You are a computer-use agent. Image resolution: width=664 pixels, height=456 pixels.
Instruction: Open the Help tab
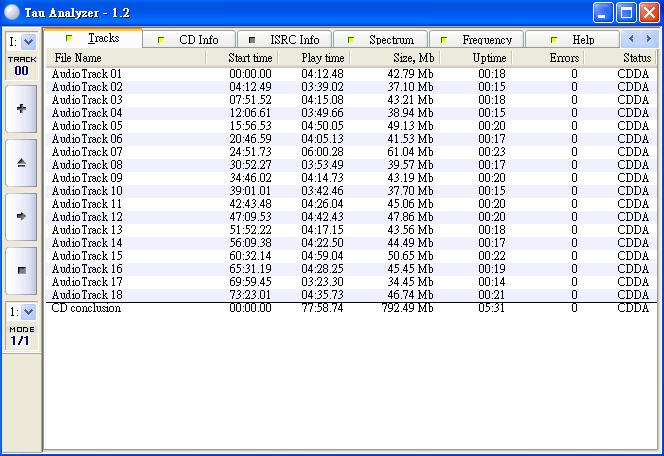tap(573, 40)
